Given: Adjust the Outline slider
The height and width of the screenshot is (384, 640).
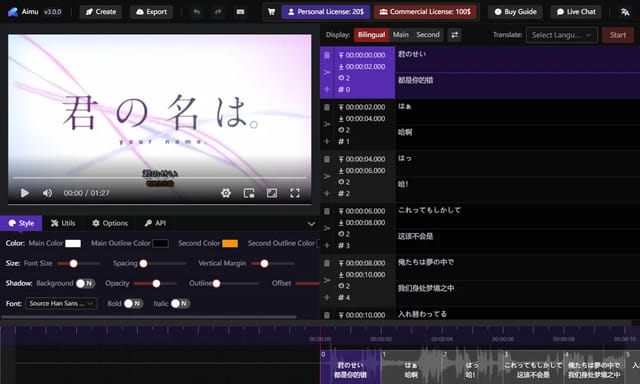Looking at the screenshot, I should tap(236, 283).
